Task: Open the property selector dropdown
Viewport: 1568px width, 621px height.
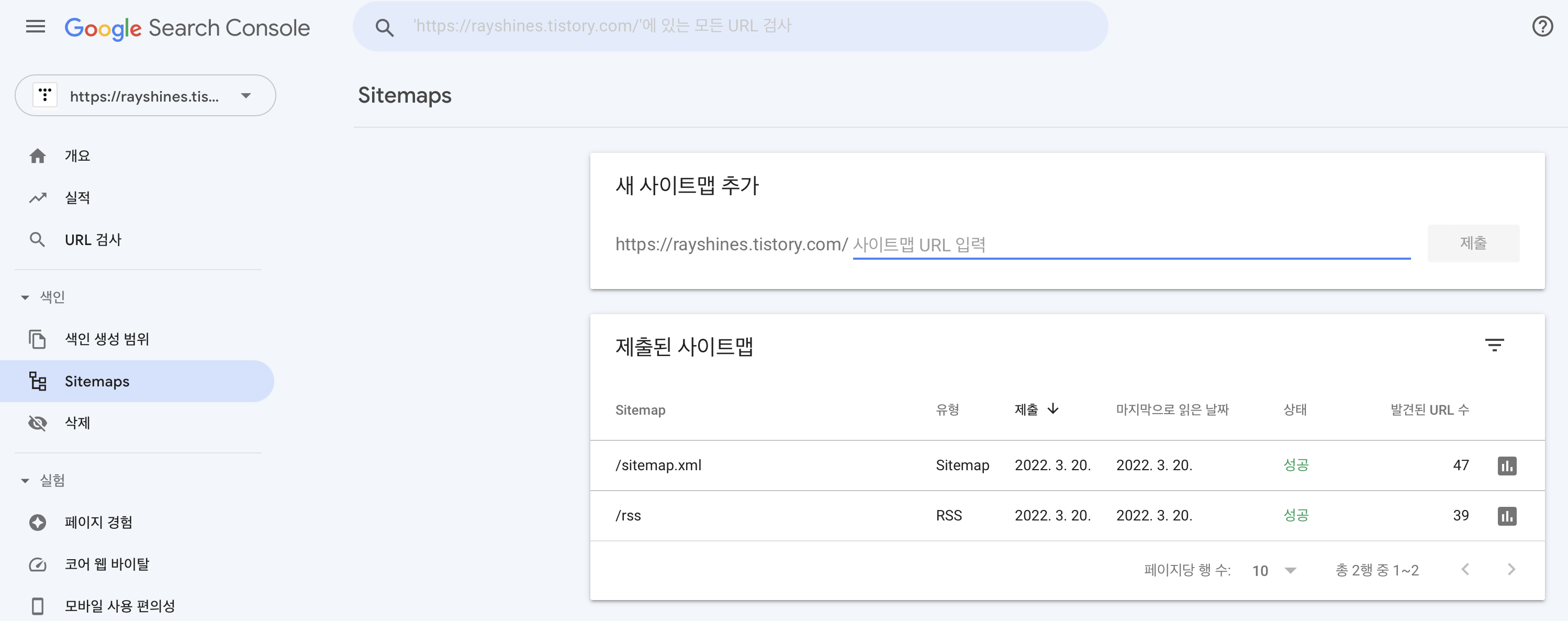Action: pyautogui.click(x=246, y=95)
